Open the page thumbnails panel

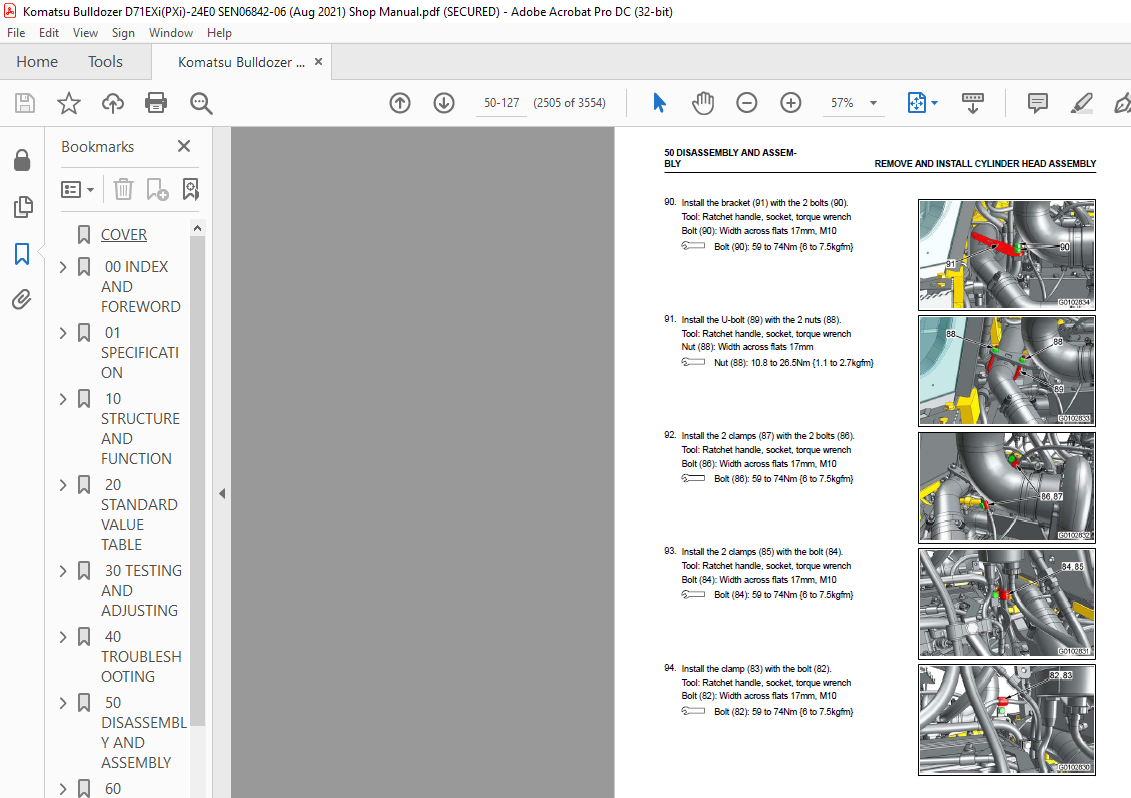(22, 207)
